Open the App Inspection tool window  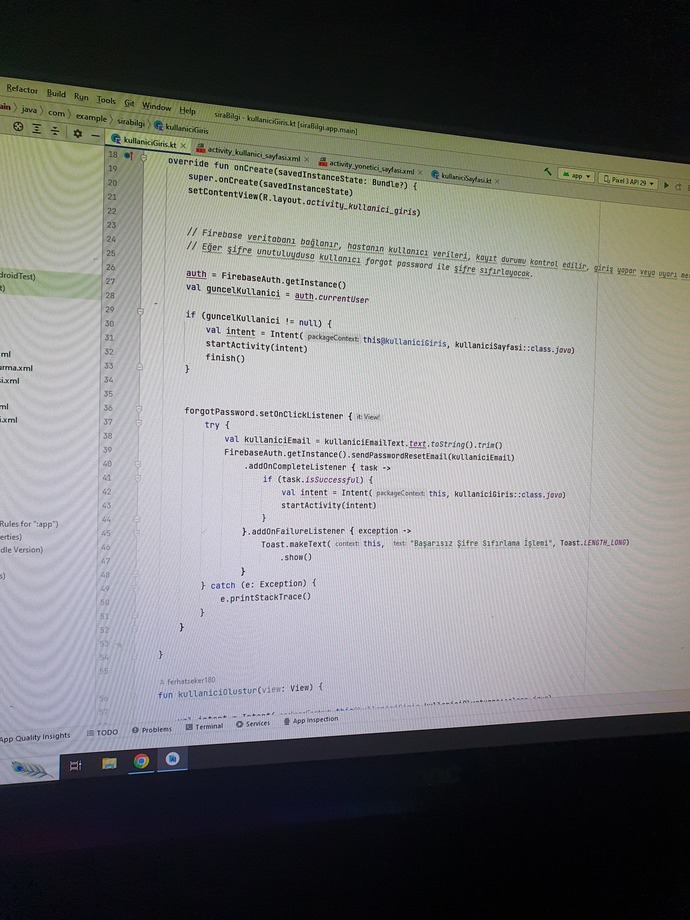click(311, 720)
